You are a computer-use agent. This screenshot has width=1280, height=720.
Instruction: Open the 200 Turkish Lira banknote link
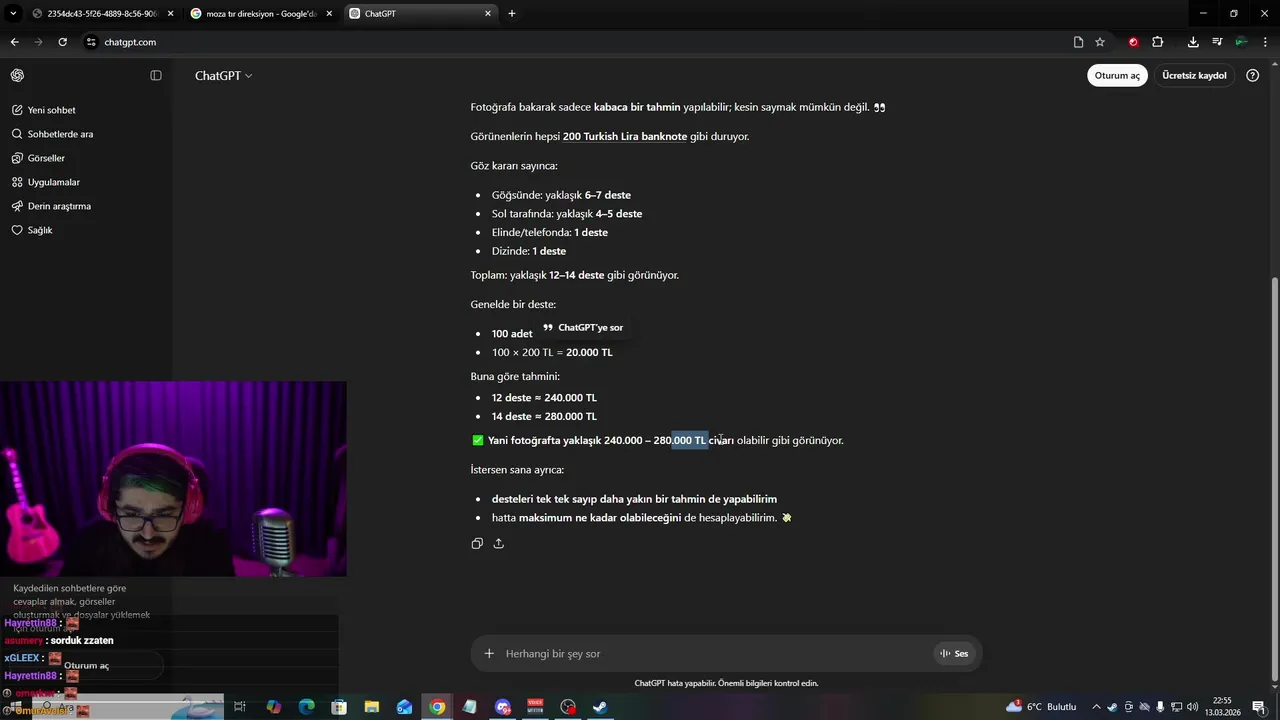pyautogui.click(x=625, y=137)
